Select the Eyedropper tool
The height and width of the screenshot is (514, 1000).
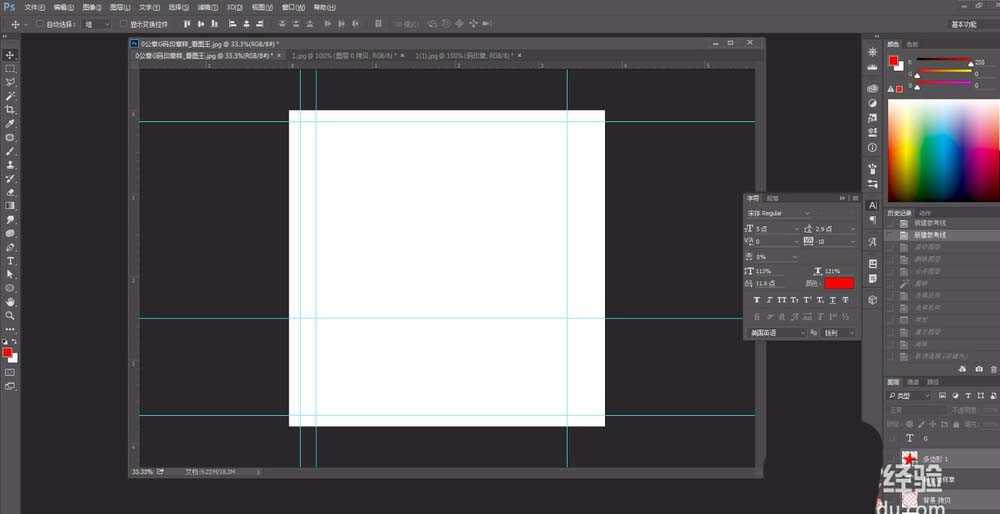point(10,123)
